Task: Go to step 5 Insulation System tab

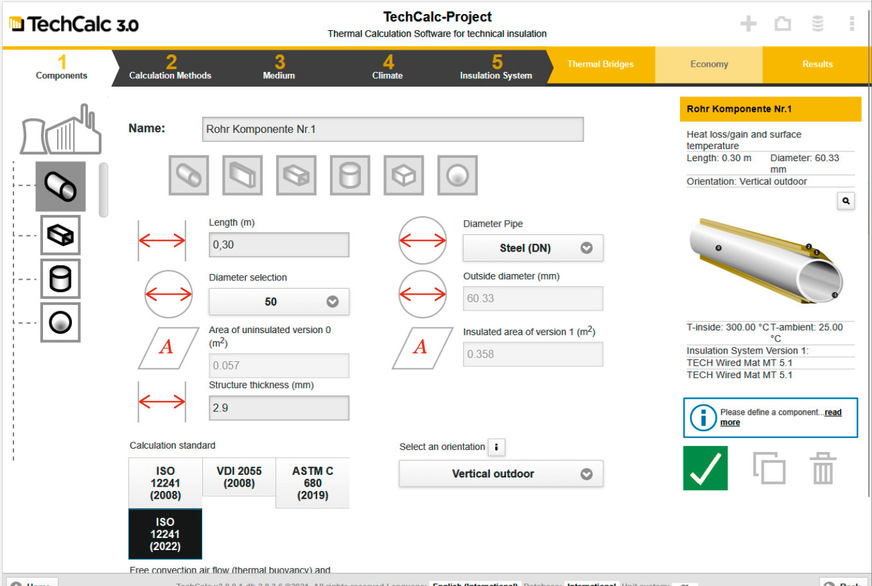Action: pos(496,67)
